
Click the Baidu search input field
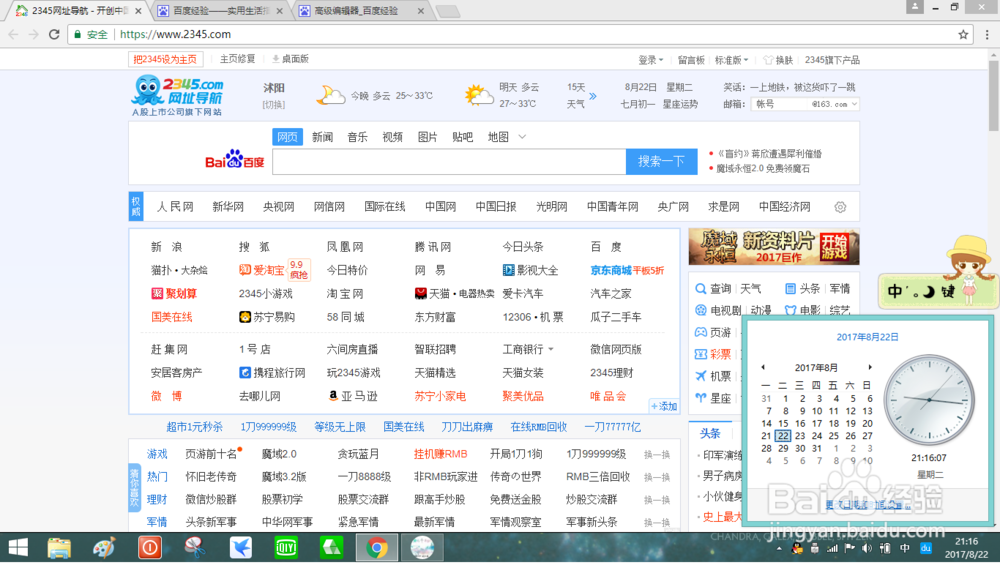449,161
